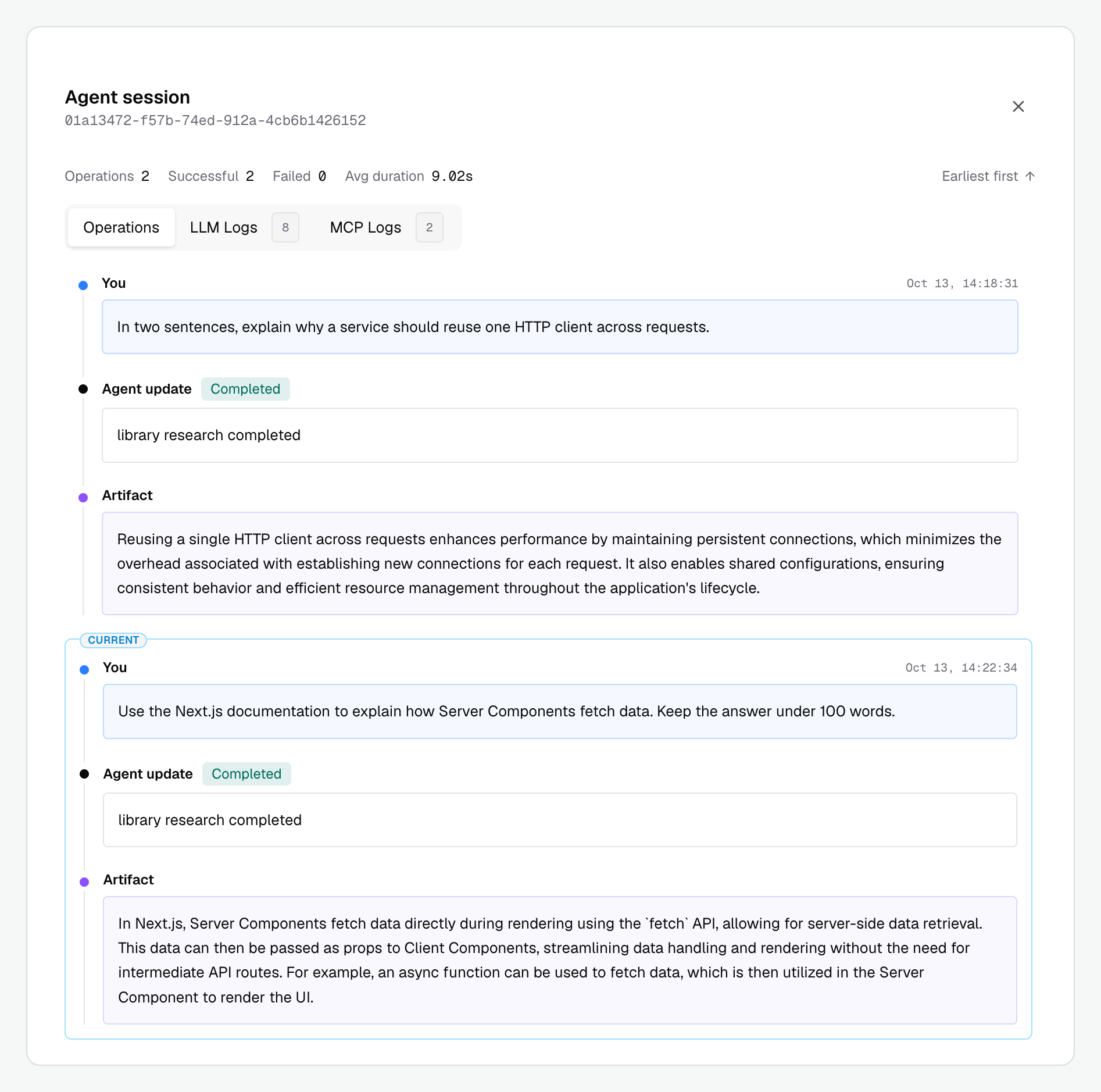Viewport: 1101px width, 1092px height.
Task: Click the black dot beside the first Agent update
Action: [x=83, y=389]
